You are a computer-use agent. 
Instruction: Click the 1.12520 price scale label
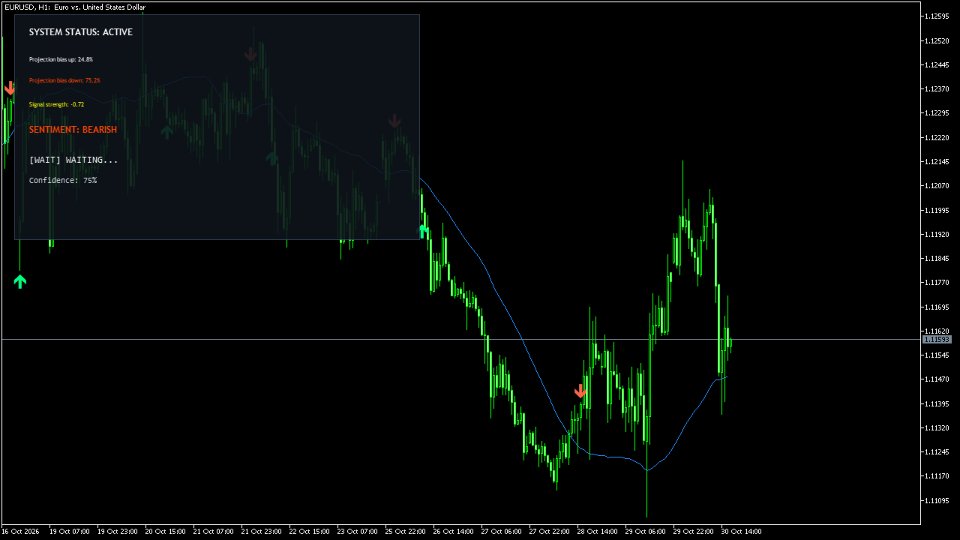(936, 41)
